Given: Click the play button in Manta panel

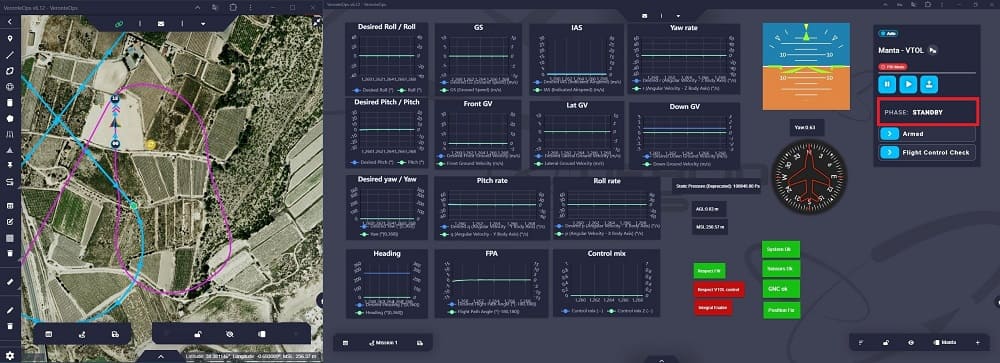Looking at the screenshot, I should click(x=908, y=84).
